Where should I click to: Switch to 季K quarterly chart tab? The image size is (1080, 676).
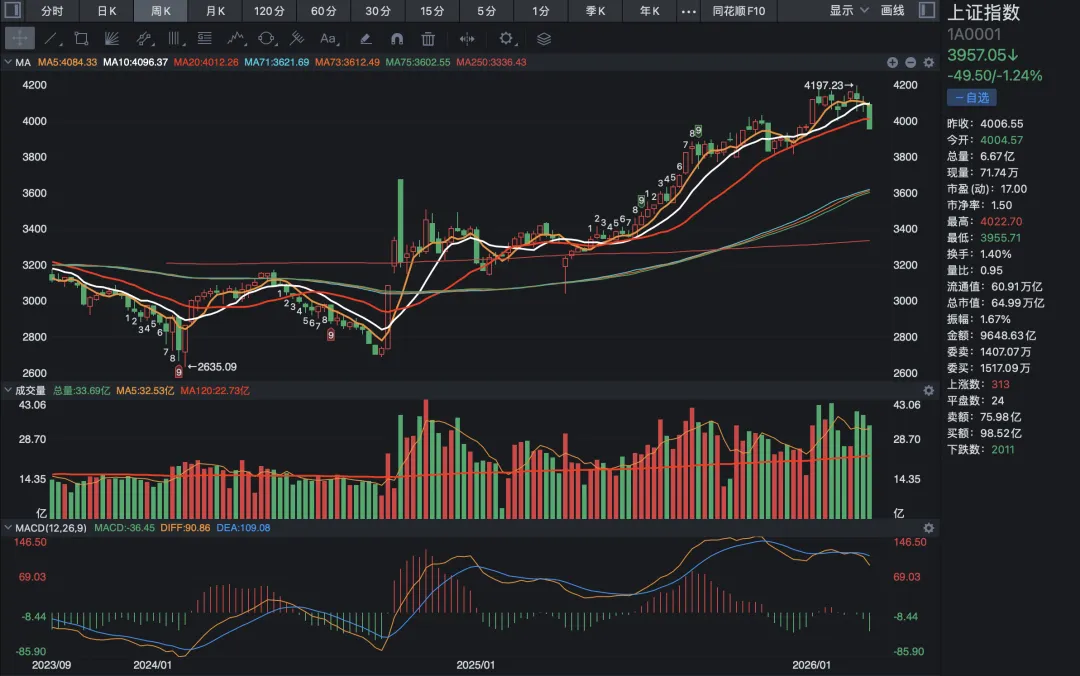595,11
